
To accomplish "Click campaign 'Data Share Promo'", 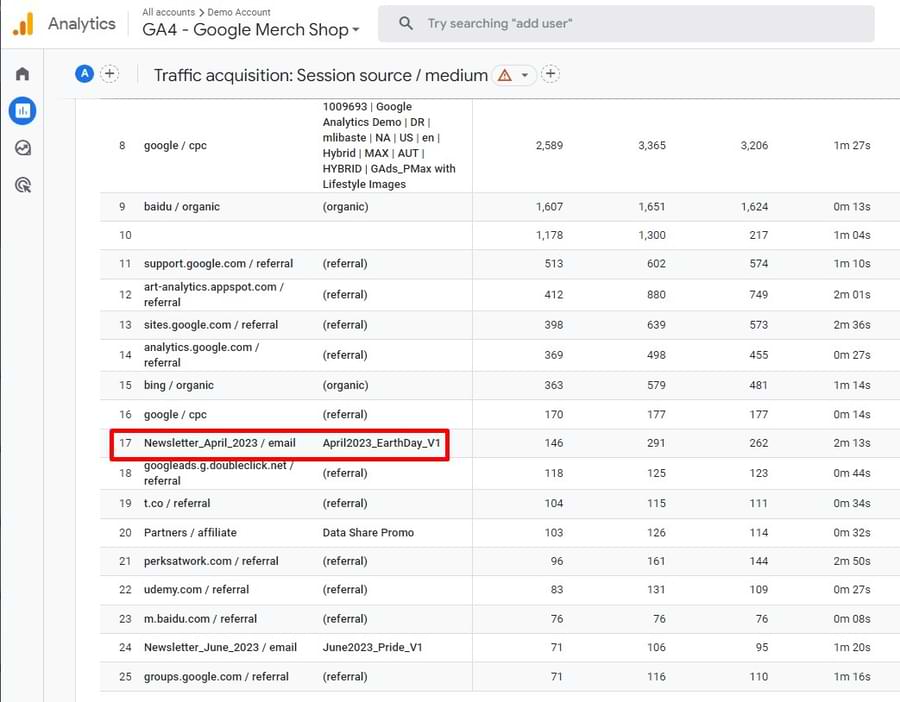I will [x=368, y=533].
